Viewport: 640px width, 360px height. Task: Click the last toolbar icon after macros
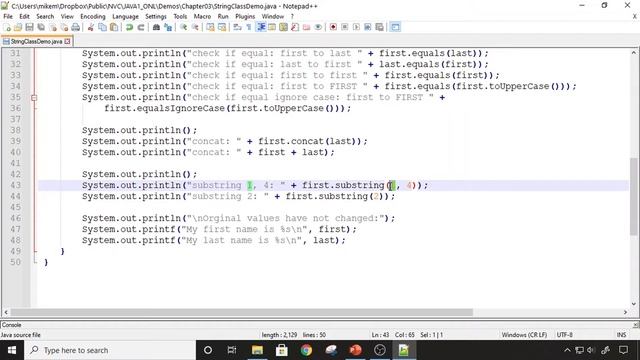tap(395, 27)
